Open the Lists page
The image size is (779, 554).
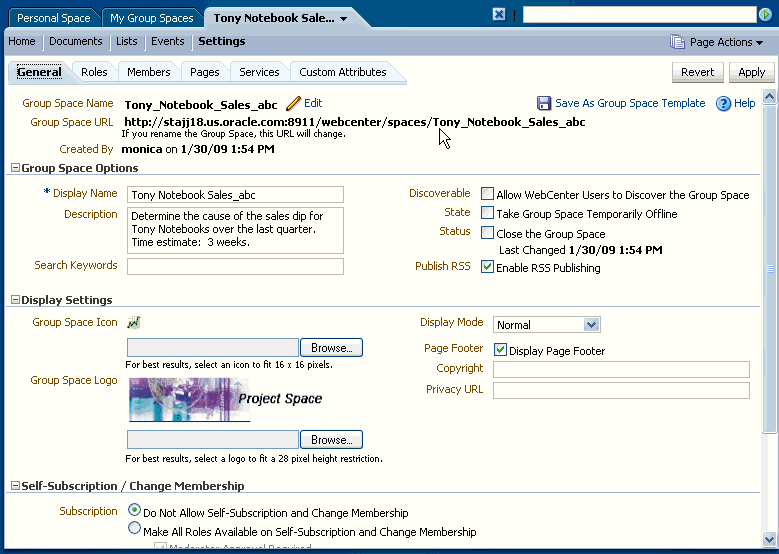coord(127,41)
